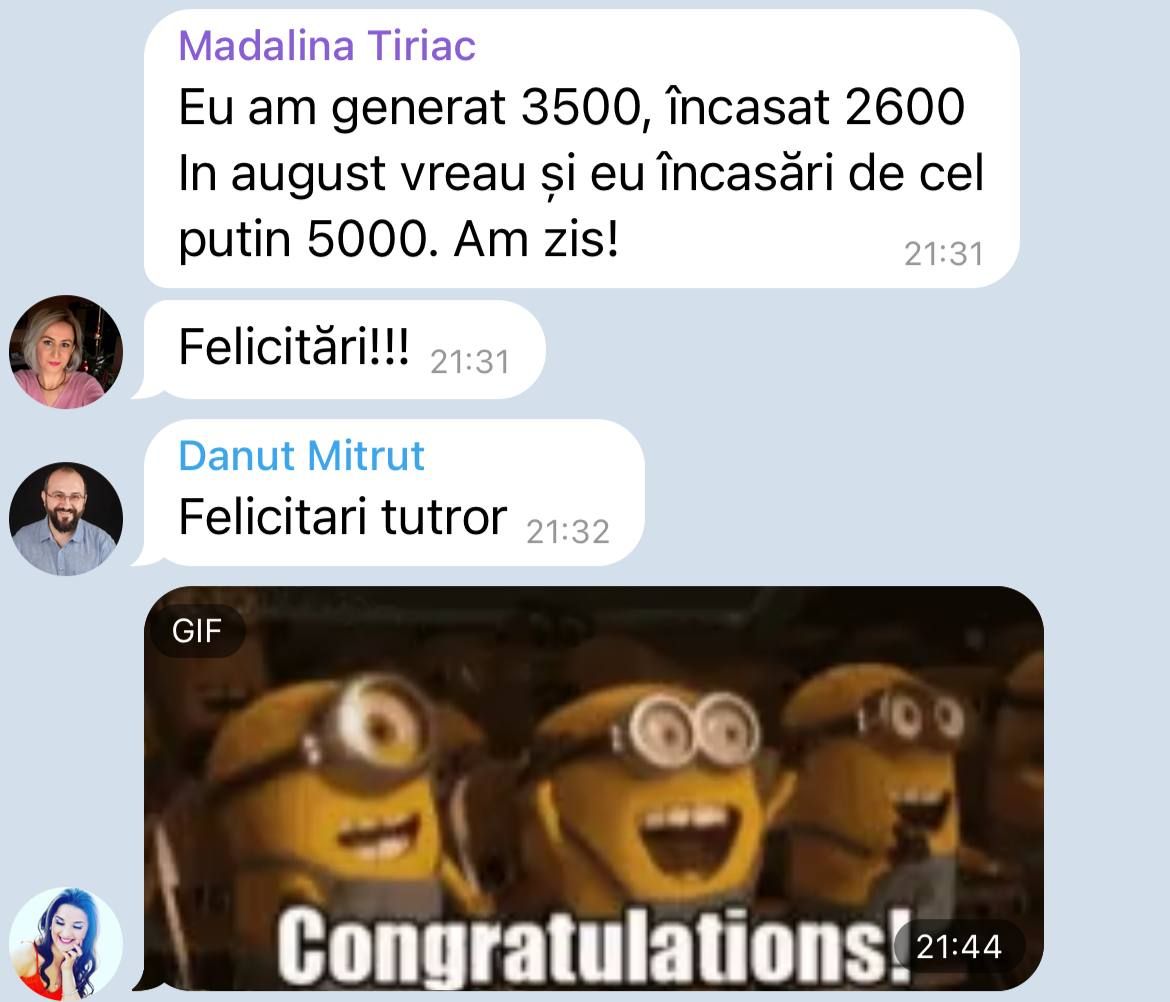This screenshot has height=1002, width=1170.
Task: Click the 21:31 timestamp beside Felicitări!!!
Action: click(x=470, y=362)
